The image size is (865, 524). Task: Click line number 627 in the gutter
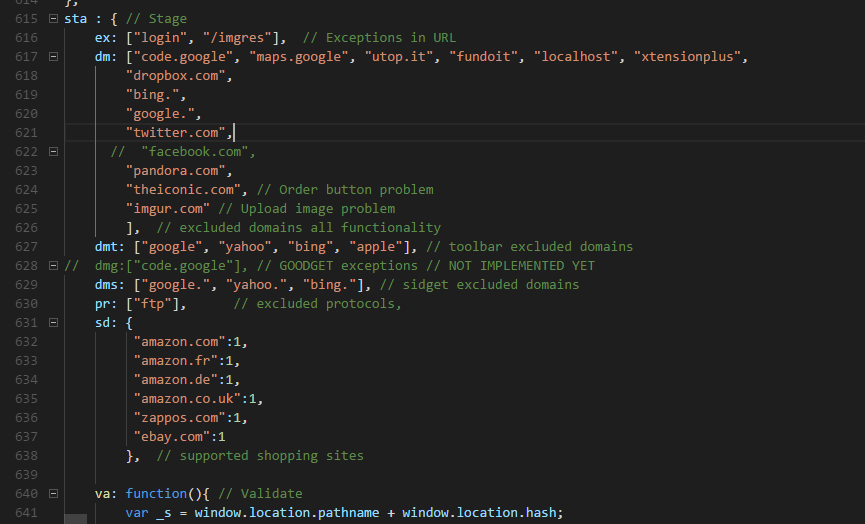pyautogui.click(x=26, y=247)
